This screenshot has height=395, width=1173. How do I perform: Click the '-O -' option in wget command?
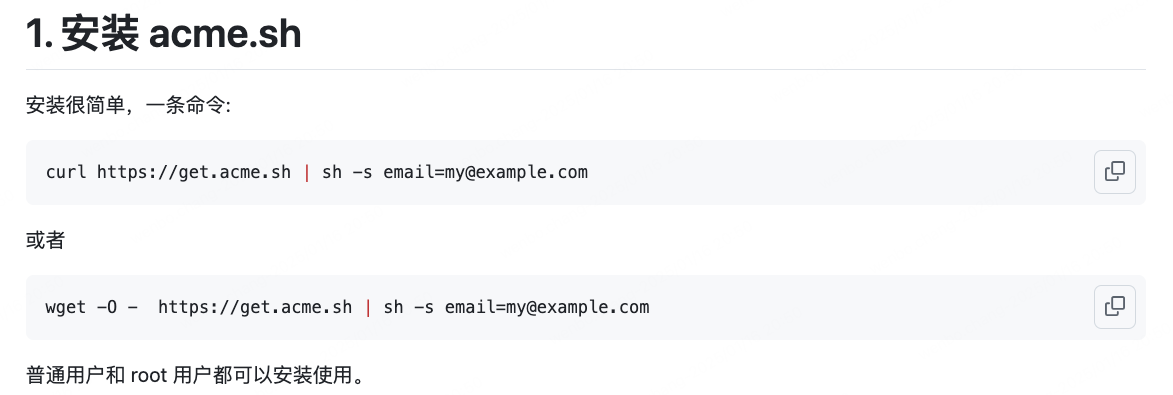(x=117, y=307)
